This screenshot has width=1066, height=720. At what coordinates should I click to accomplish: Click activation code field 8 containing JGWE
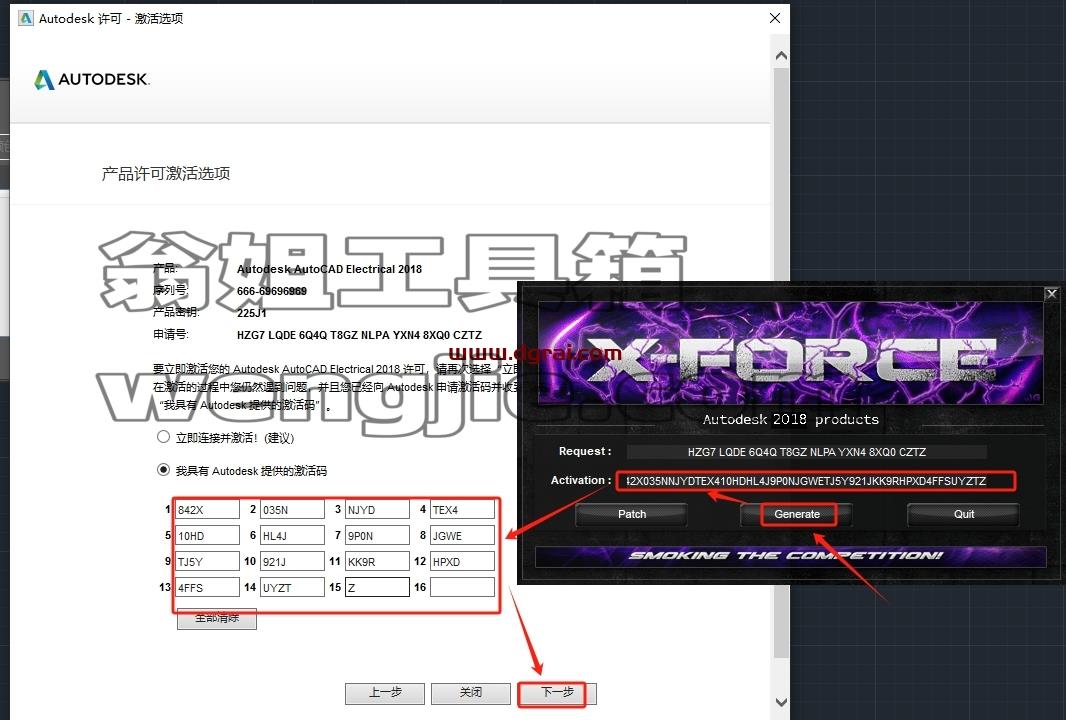point(462,536)
